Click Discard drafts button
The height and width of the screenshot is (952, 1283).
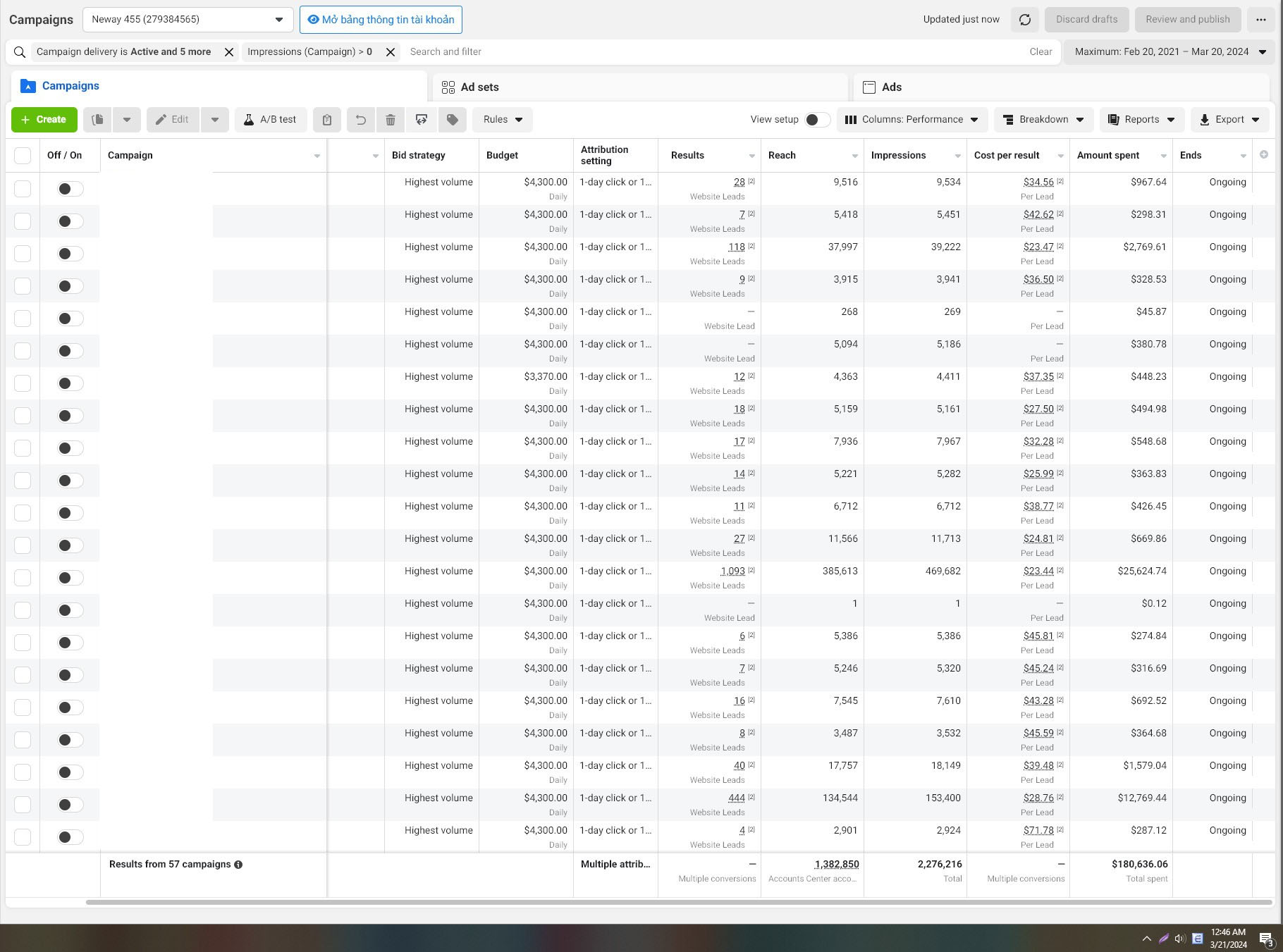click(x=1086, y=20)
